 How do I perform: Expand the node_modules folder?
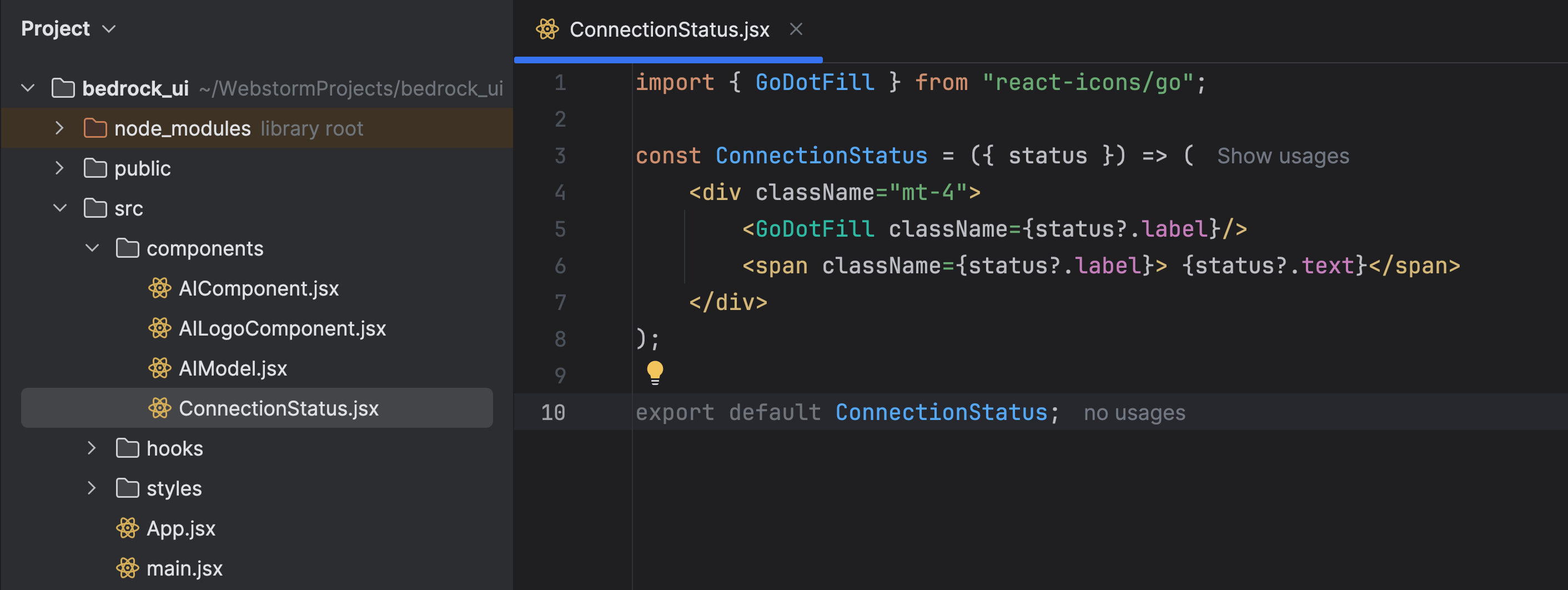tap(59, 128)
